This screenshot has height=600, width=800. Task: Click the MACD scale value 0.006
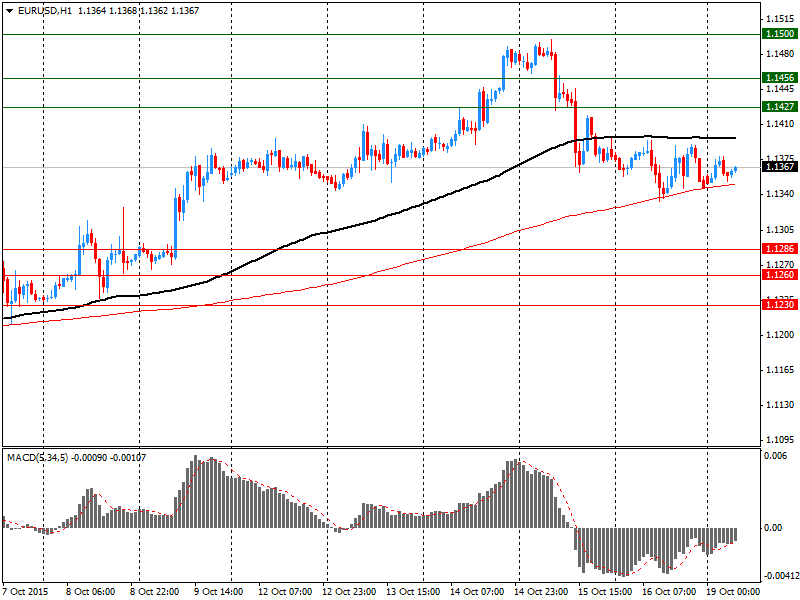(775, 456)
